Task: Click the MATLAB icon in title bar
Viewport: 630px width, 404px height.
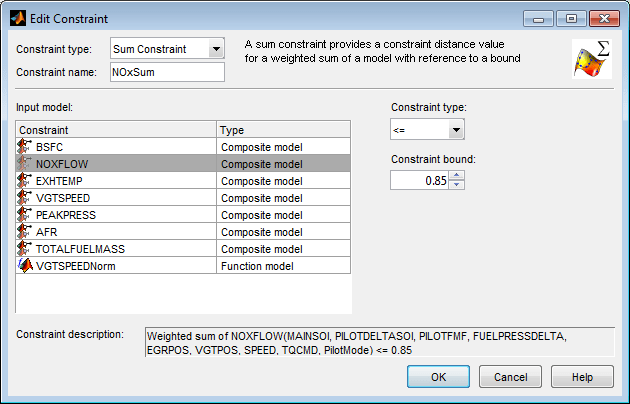Action: [x=18, y=18]
